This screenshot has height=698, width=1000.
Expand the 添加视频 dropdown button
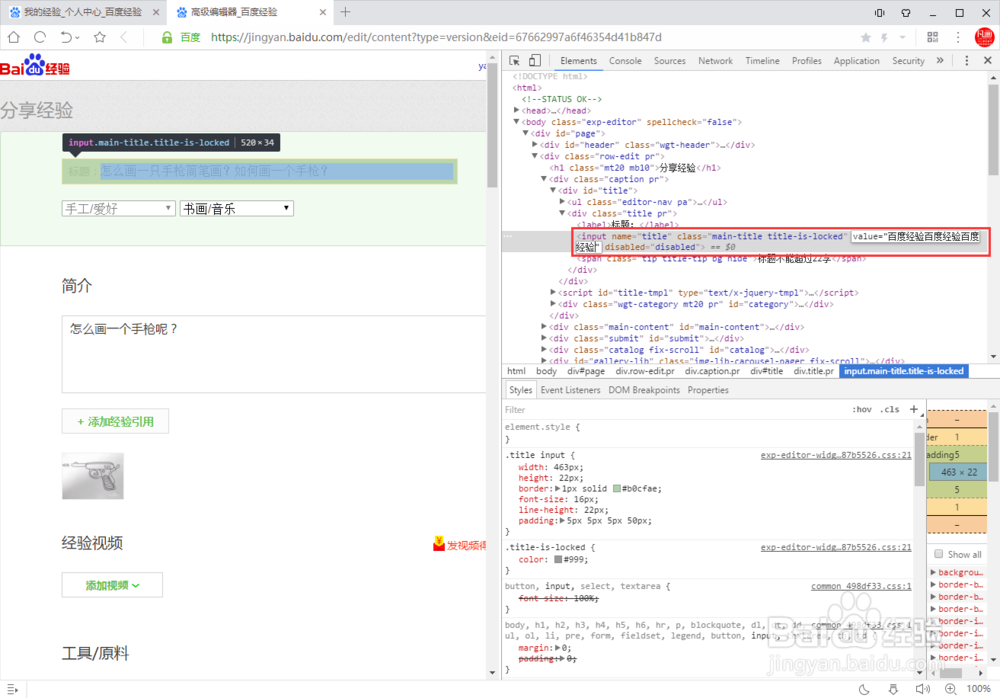tap(112, 585)
